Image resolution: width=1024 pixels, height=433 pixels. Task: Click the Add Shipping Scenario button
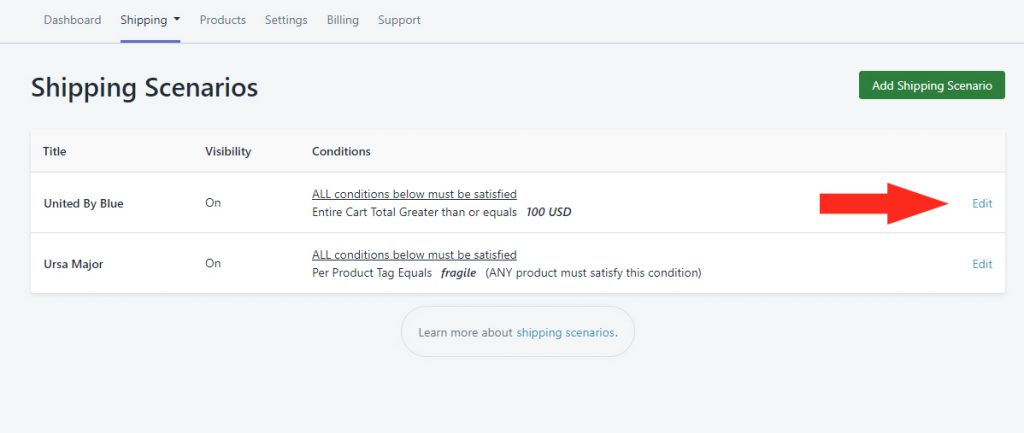(x=932, y=86)
